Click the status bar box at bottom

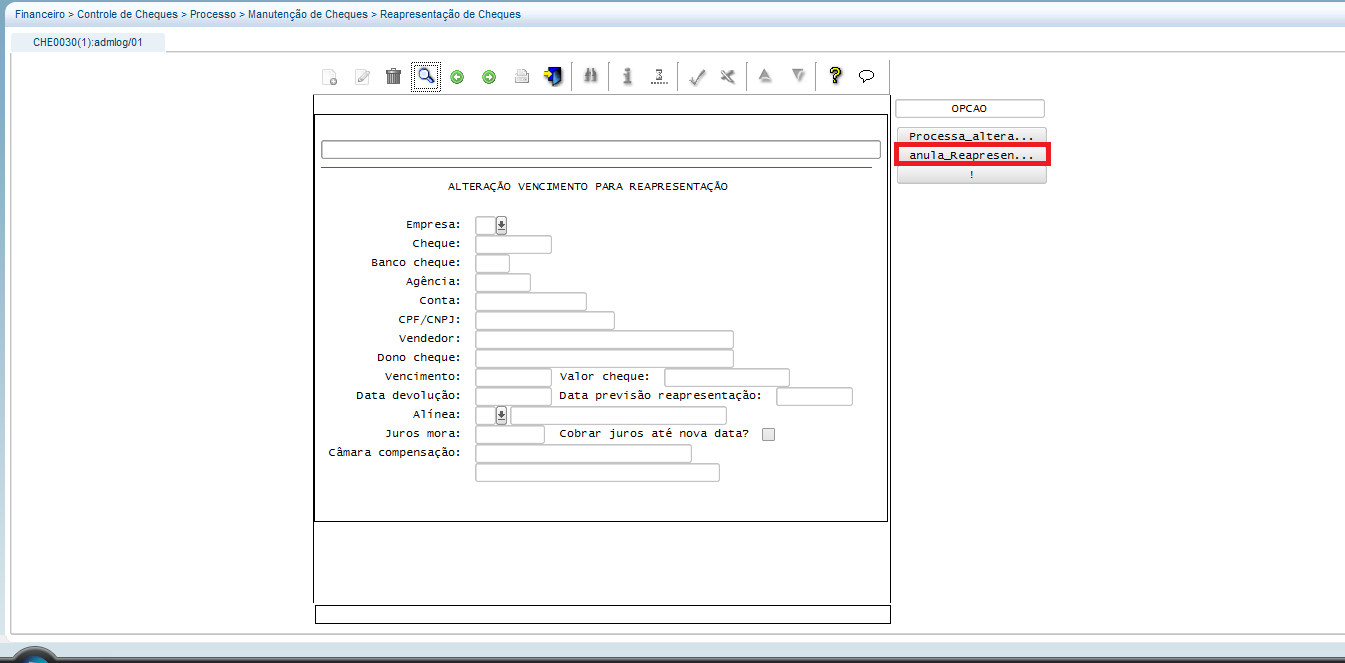pos(602,614)
